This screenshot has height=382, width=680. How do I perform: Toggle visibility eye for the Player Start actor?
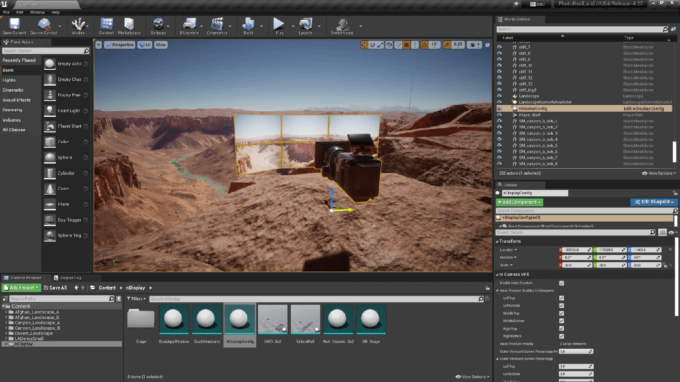pyautogui.click(x=499, y=115)
